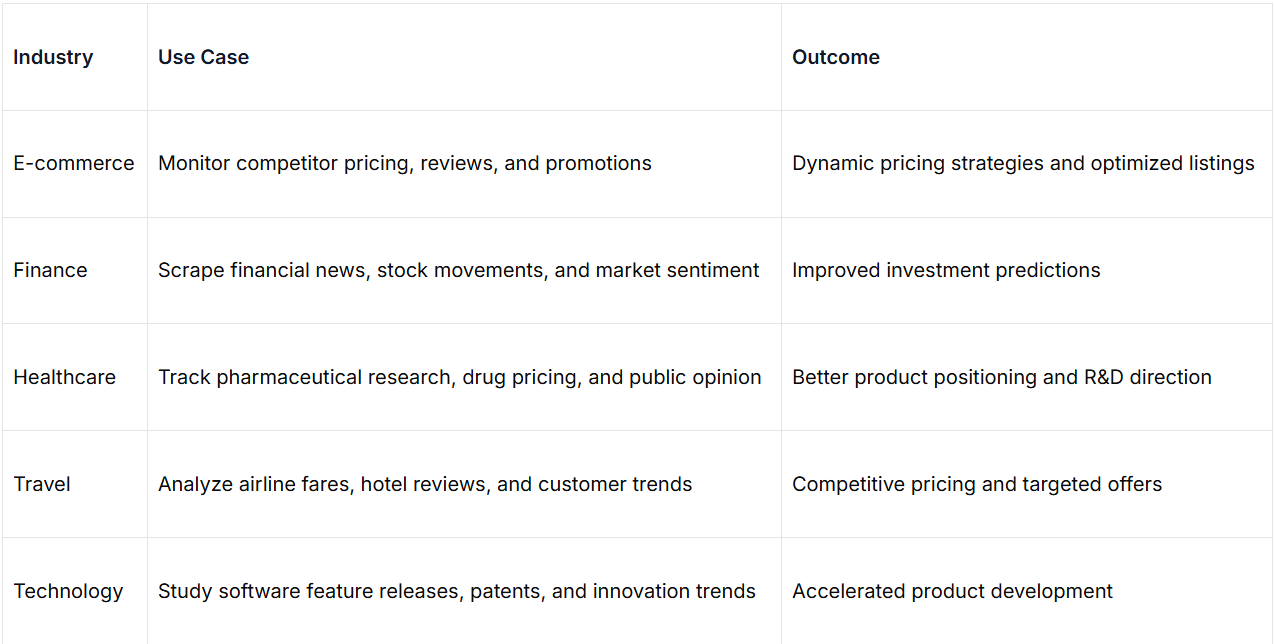Click the Track pharmaceutical research use case text

(x=459, y=377)
